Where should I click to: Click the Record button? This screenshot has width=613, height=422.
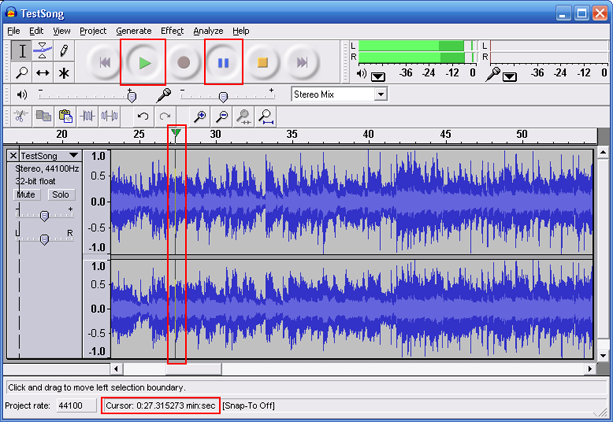[x=183, y=62]
